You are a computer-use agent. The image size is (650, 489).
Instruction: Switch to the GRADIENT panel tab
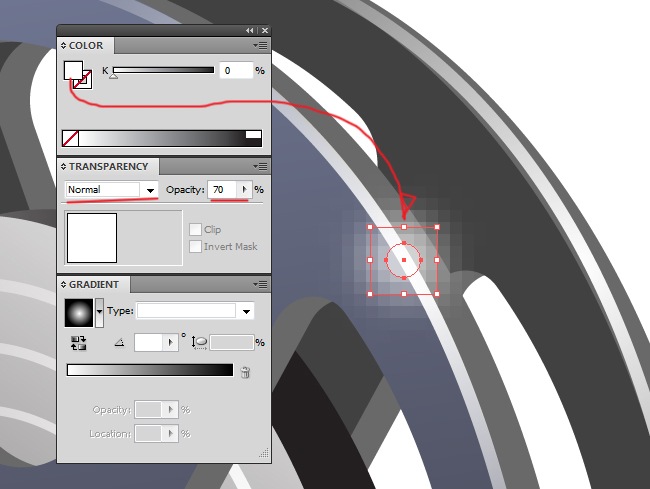(94, 285)
